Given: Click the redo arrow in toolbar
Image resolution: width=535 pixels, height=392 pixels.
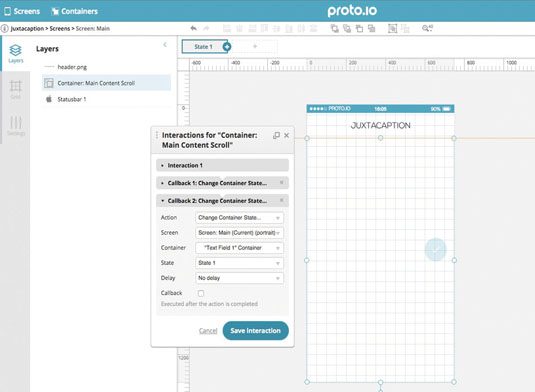Looking at the screenshot, I should 206,28.
